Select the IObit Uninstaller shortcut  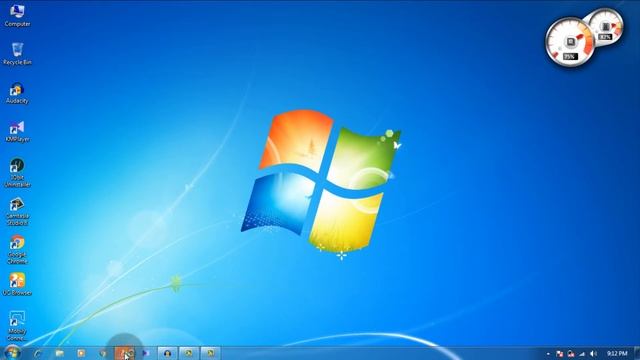tap(17, 172)
